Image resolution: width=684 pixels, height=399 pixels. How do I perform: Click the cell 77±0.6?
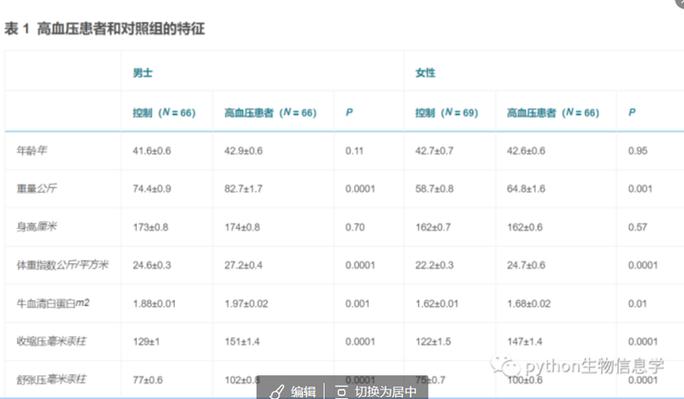click(147, 380)
